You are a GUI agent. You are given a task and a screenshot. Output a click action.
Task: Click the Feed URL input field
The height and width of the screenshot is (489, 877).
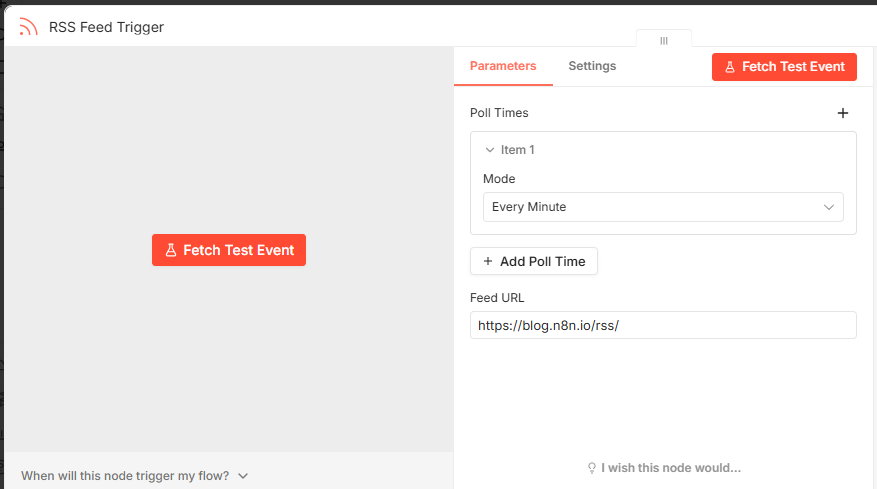[663, 325]
